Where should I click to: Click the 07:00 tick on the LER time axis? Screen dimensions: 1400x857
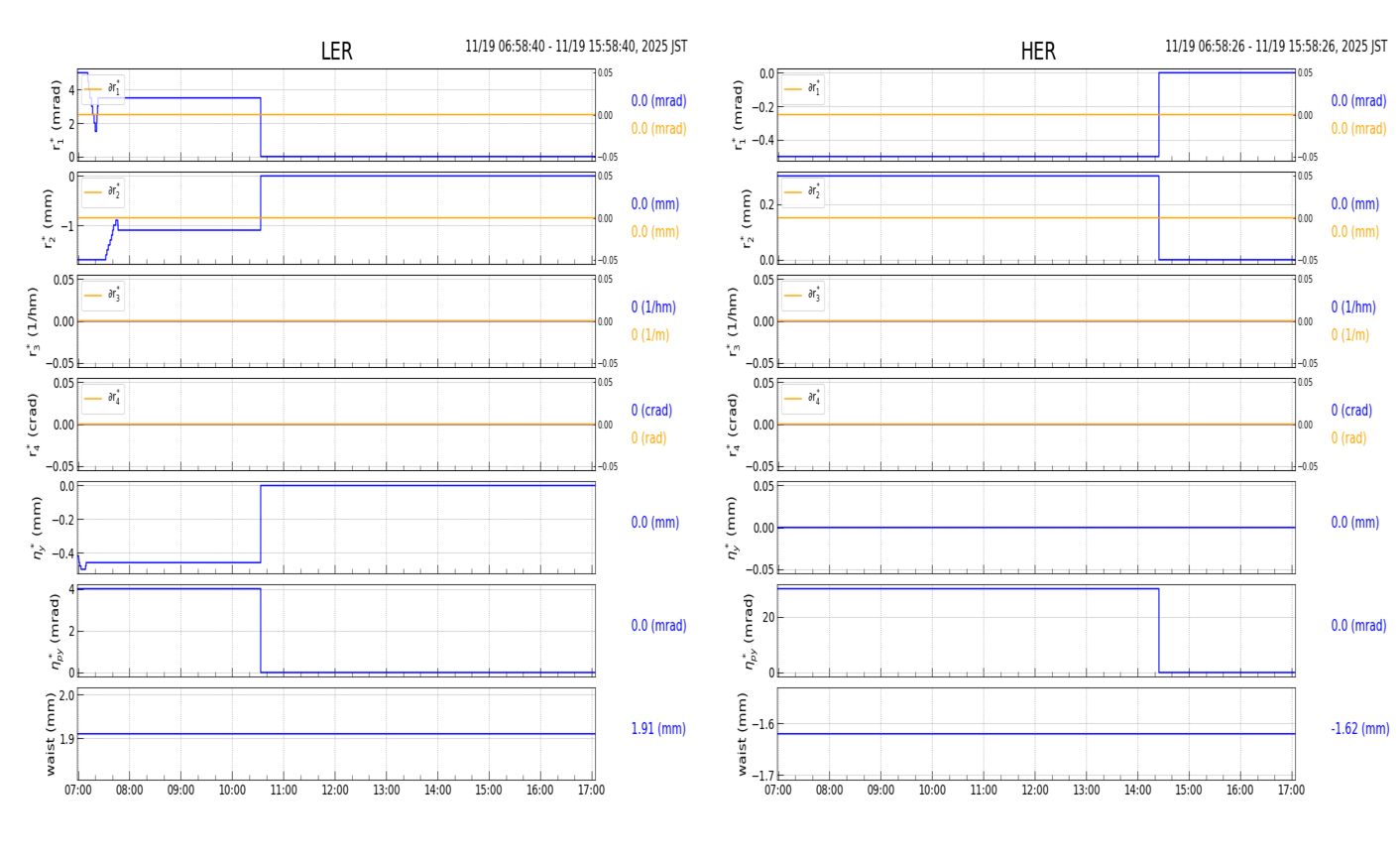pos(78,791)
